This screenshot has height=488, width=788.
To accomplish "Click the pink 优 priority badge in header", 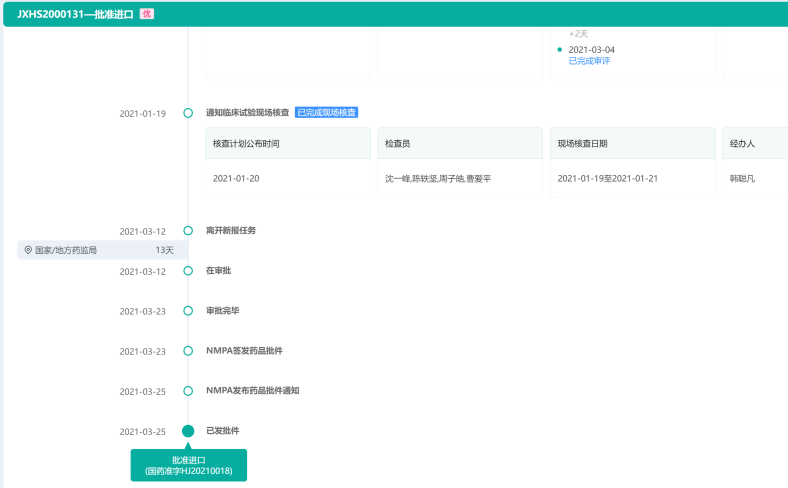I will pyautogui.click(x=146, y=14).
